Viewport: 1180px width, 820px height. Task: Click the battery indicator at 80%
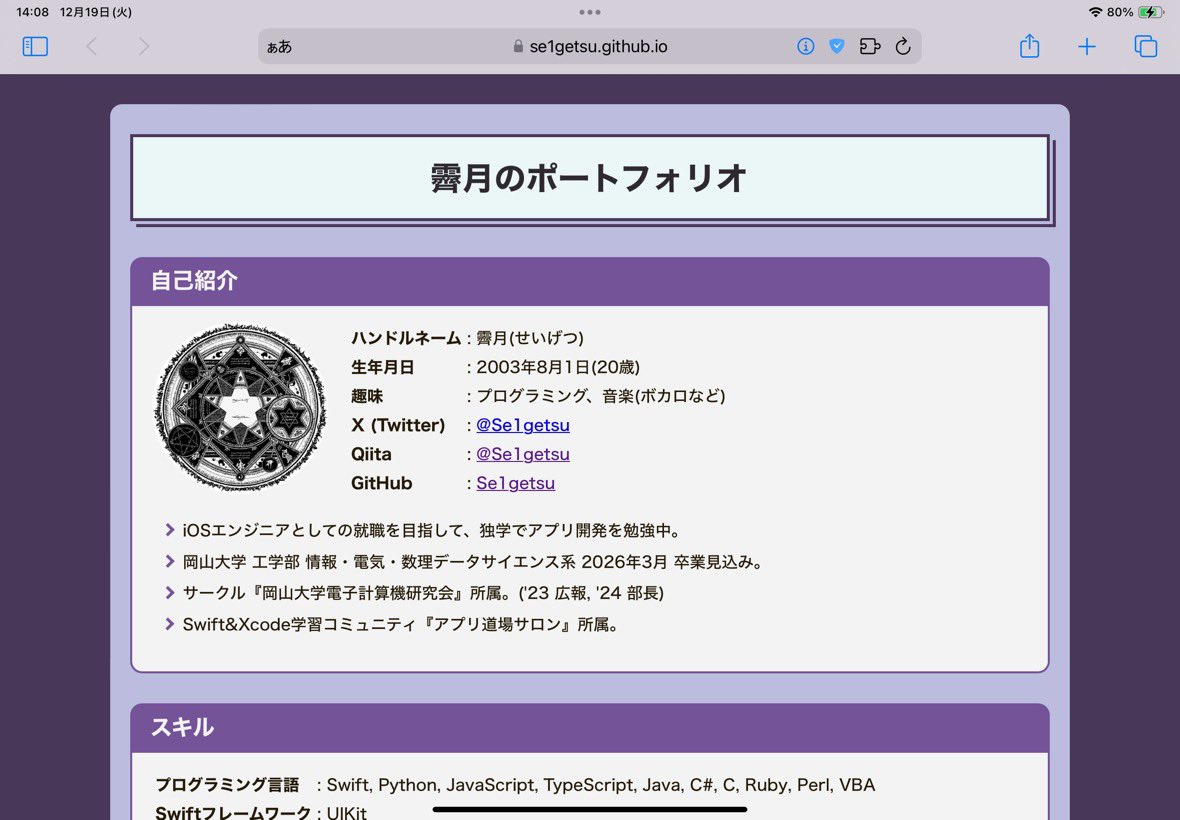pyautogui.click(x=1151, y=12)
